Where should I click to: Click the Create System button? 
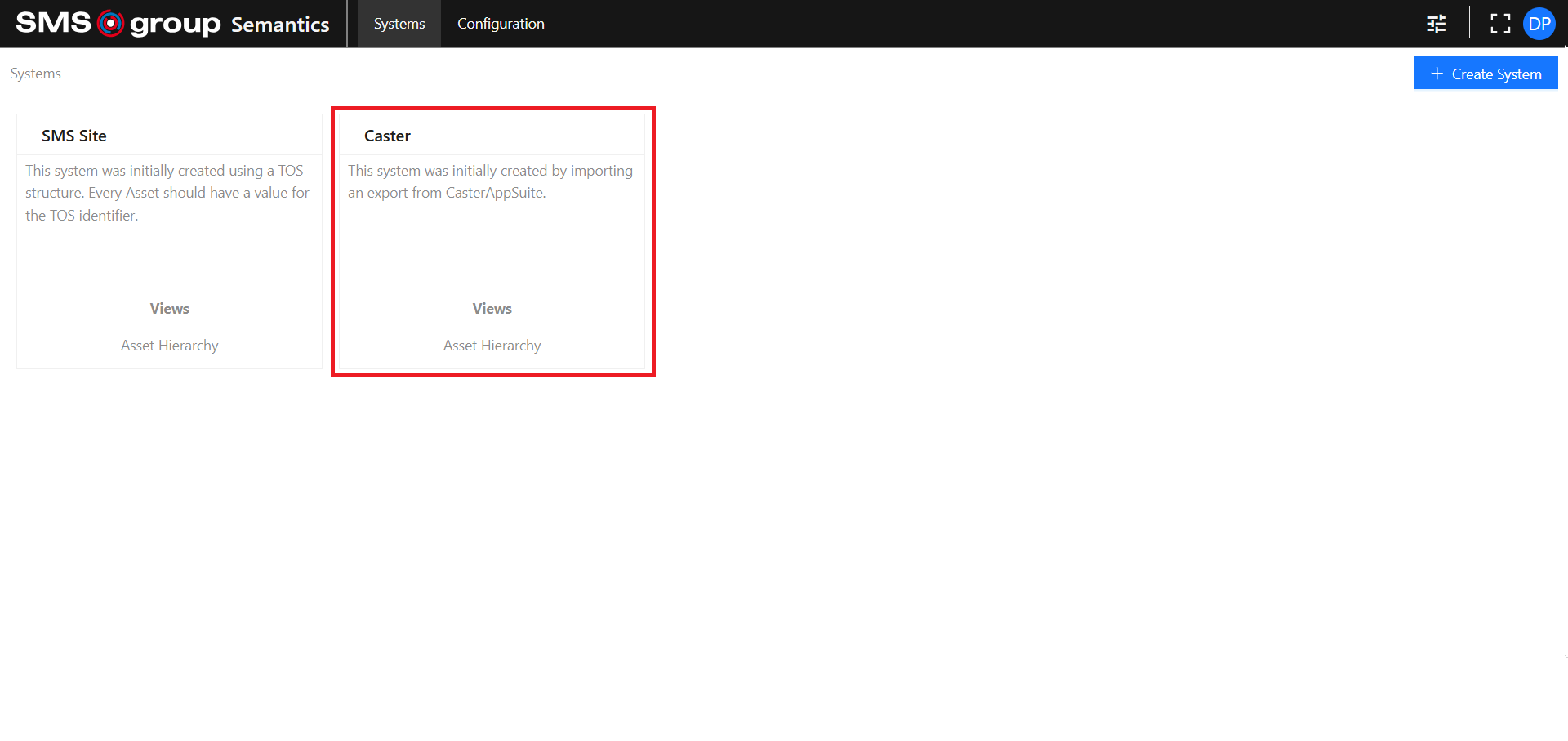coord(1486,74)
